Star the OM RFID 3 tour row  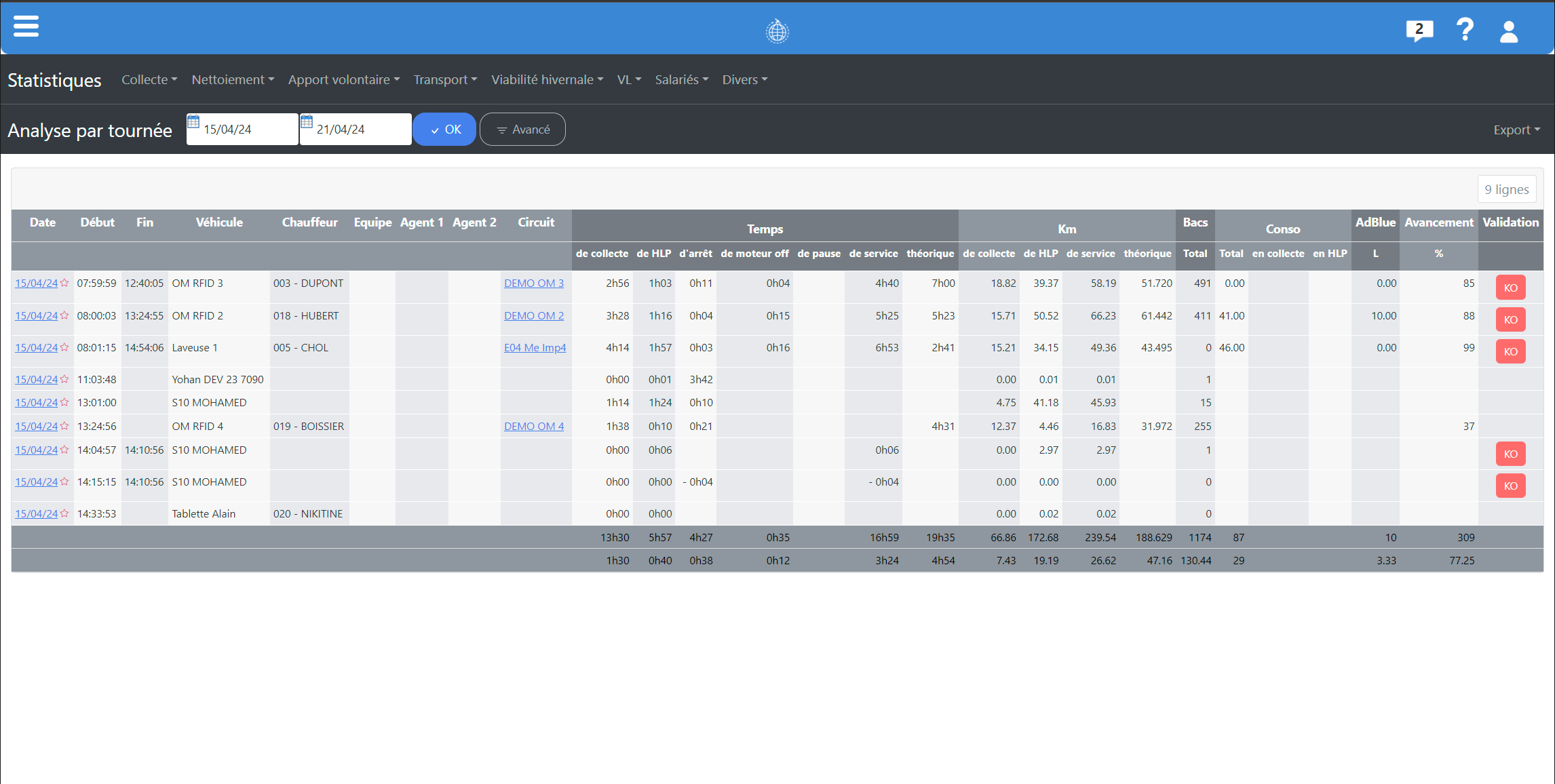pyautogui.click(x=64, y=283)
